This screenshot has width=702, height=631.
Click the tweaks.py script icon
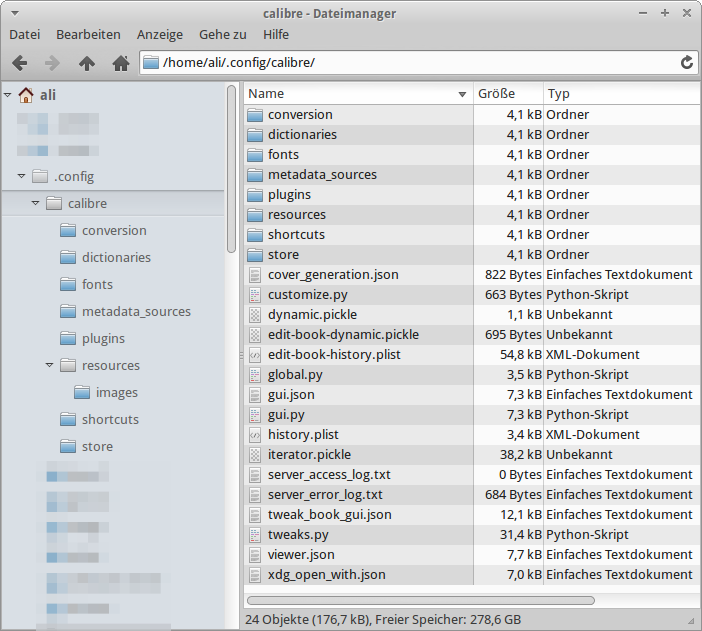pos(255,535)
